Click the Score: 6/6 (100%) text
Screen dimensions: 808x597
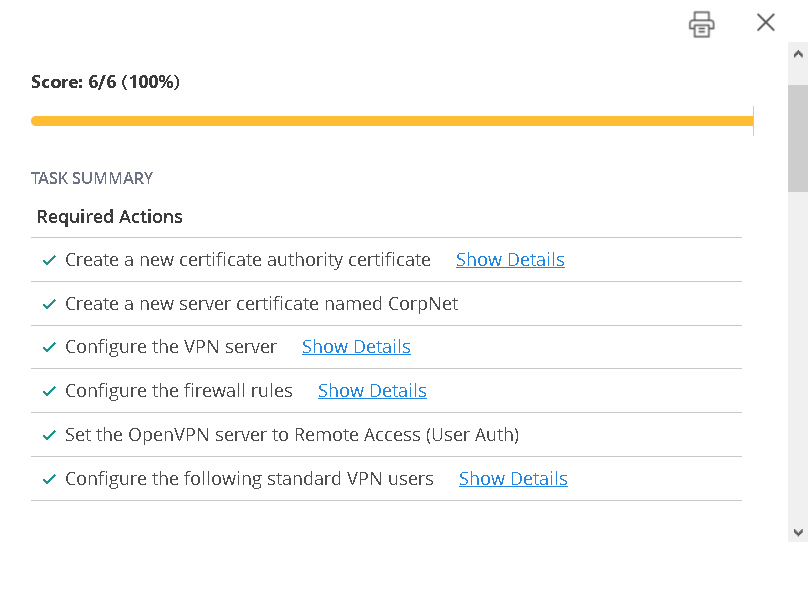(105, 82)
